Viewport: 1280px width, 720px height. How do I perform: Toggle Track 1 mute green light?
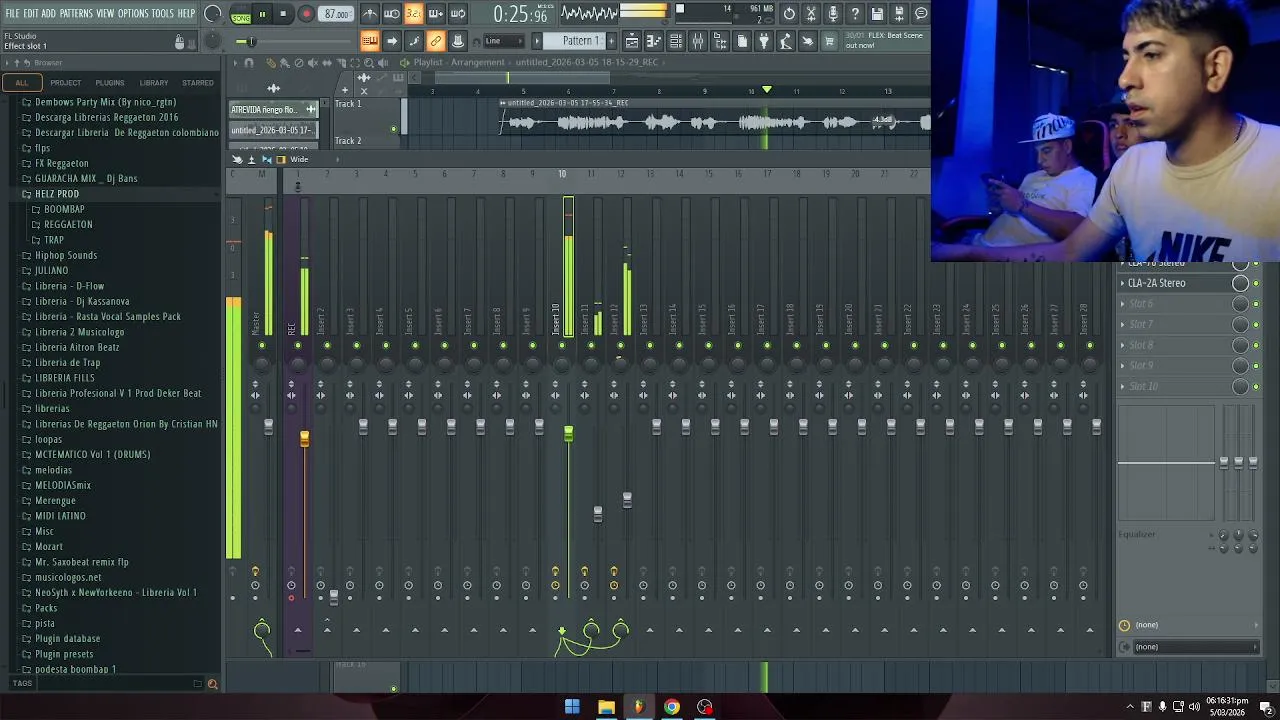click(393, 129)
